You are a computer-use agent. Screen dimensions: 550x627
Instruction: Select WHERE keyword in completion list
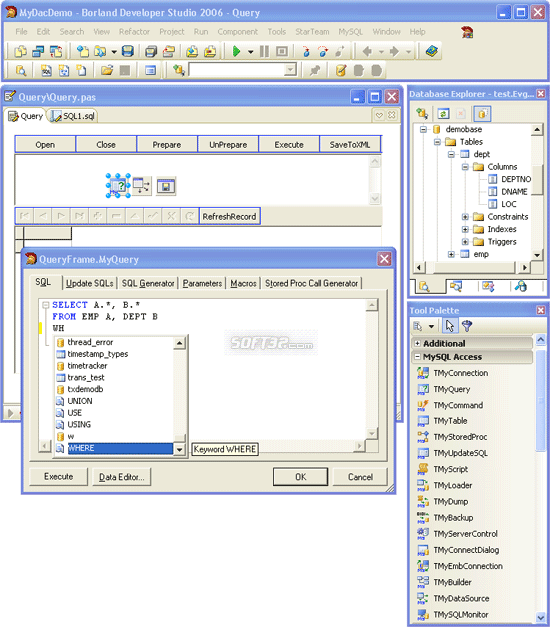coord(114,448)
